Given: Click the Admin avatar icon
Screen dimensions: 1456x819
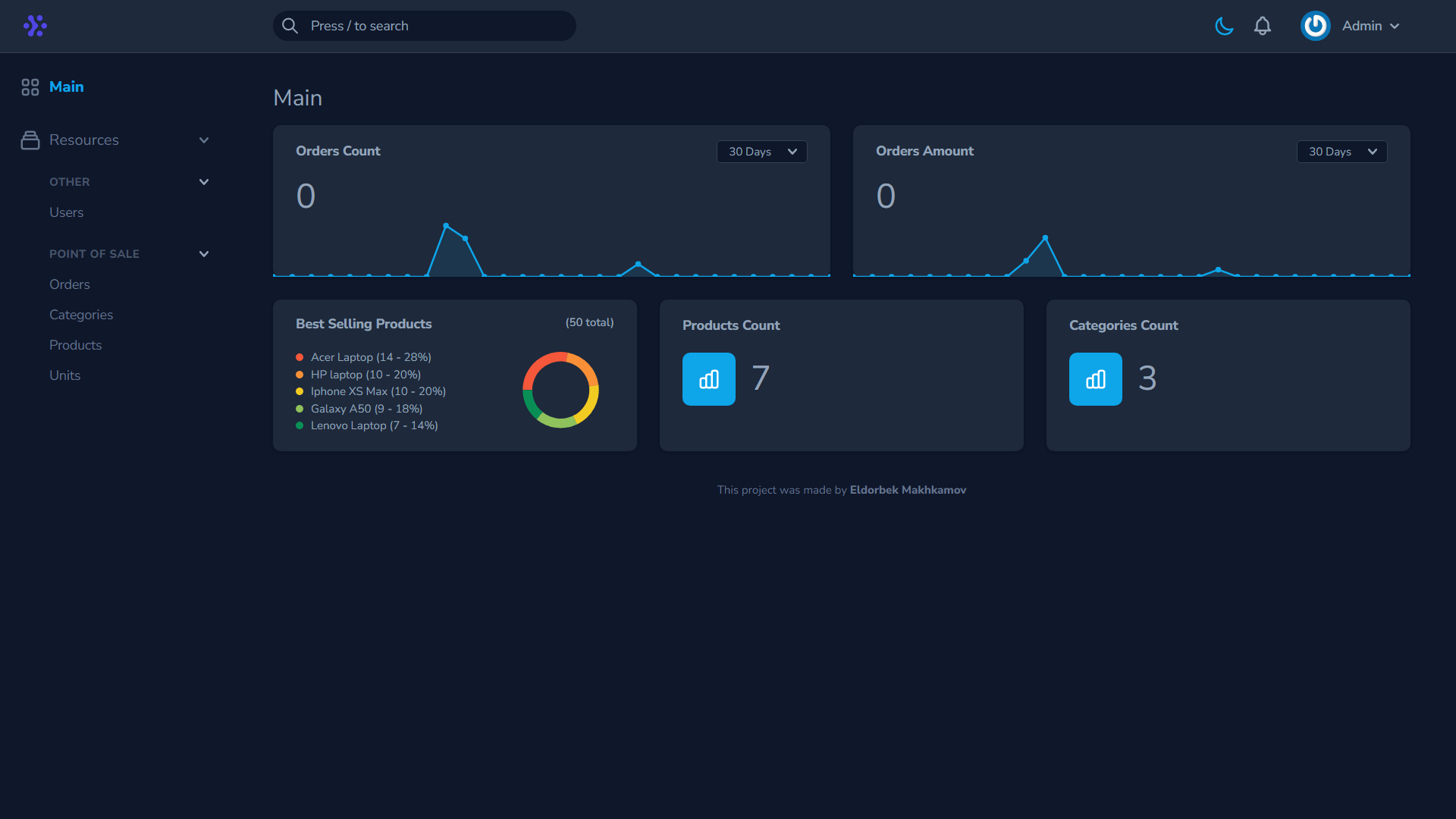Looking at the screenshot, I should pos(1315,26).
